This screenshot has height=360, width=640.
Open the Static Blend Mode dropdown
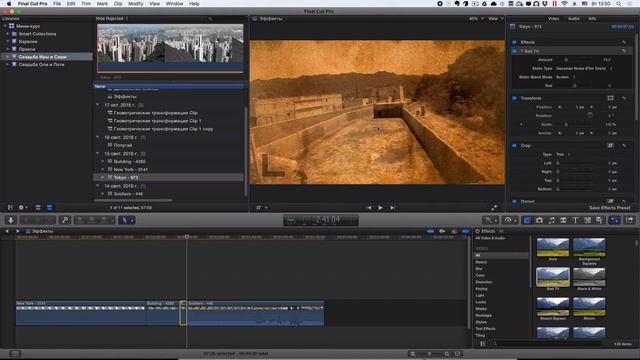pyautogui.click(x=565, y=77)
